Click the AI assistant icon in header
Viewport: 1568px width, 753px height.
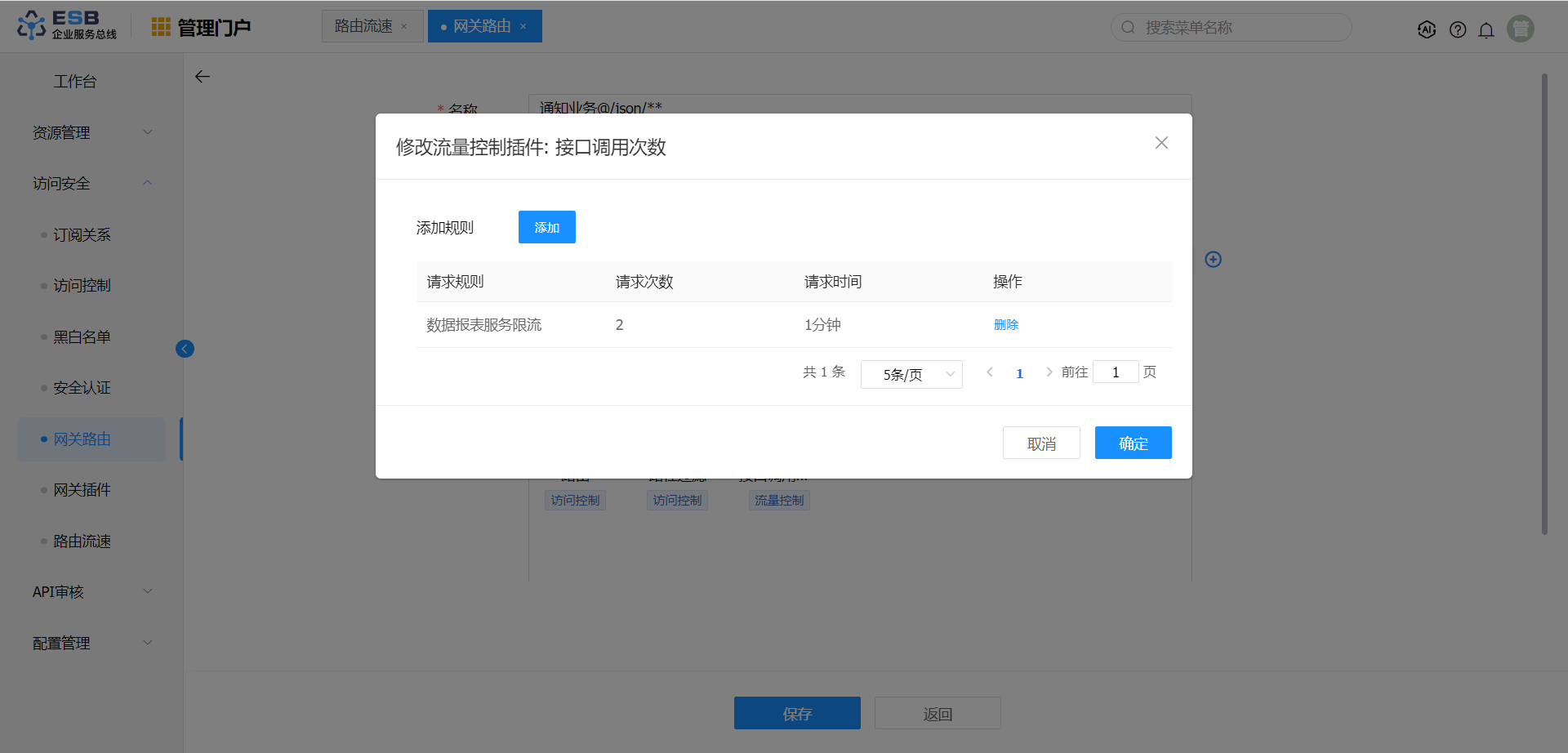tap(1427, 29)
